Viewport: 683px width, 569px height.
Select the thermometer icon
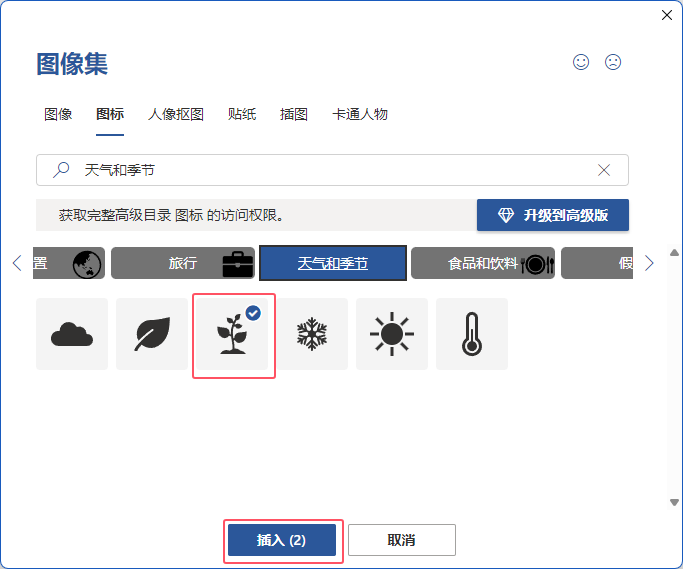472,334
